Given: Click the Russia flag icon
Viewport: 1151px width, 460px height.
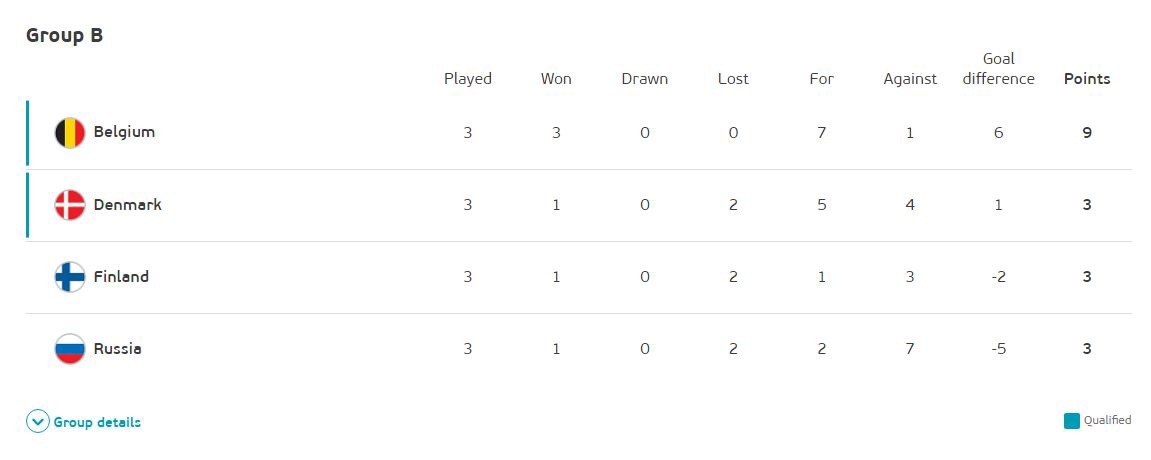Looking at the screenshot, I should (69, 349).
